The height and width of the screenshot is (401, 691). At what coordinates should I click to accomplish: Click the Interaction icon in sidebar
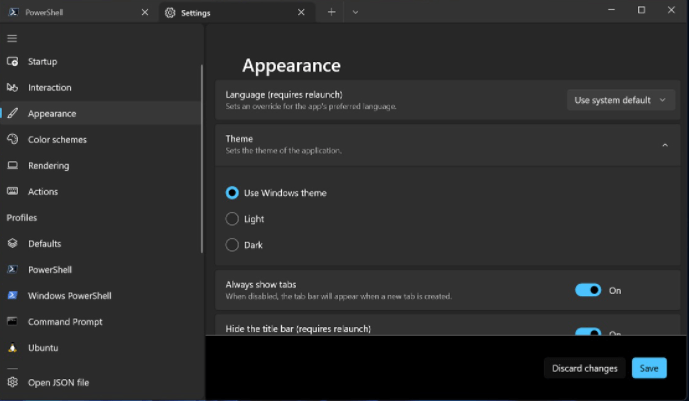pyautogui.click(x=12, y=87)
